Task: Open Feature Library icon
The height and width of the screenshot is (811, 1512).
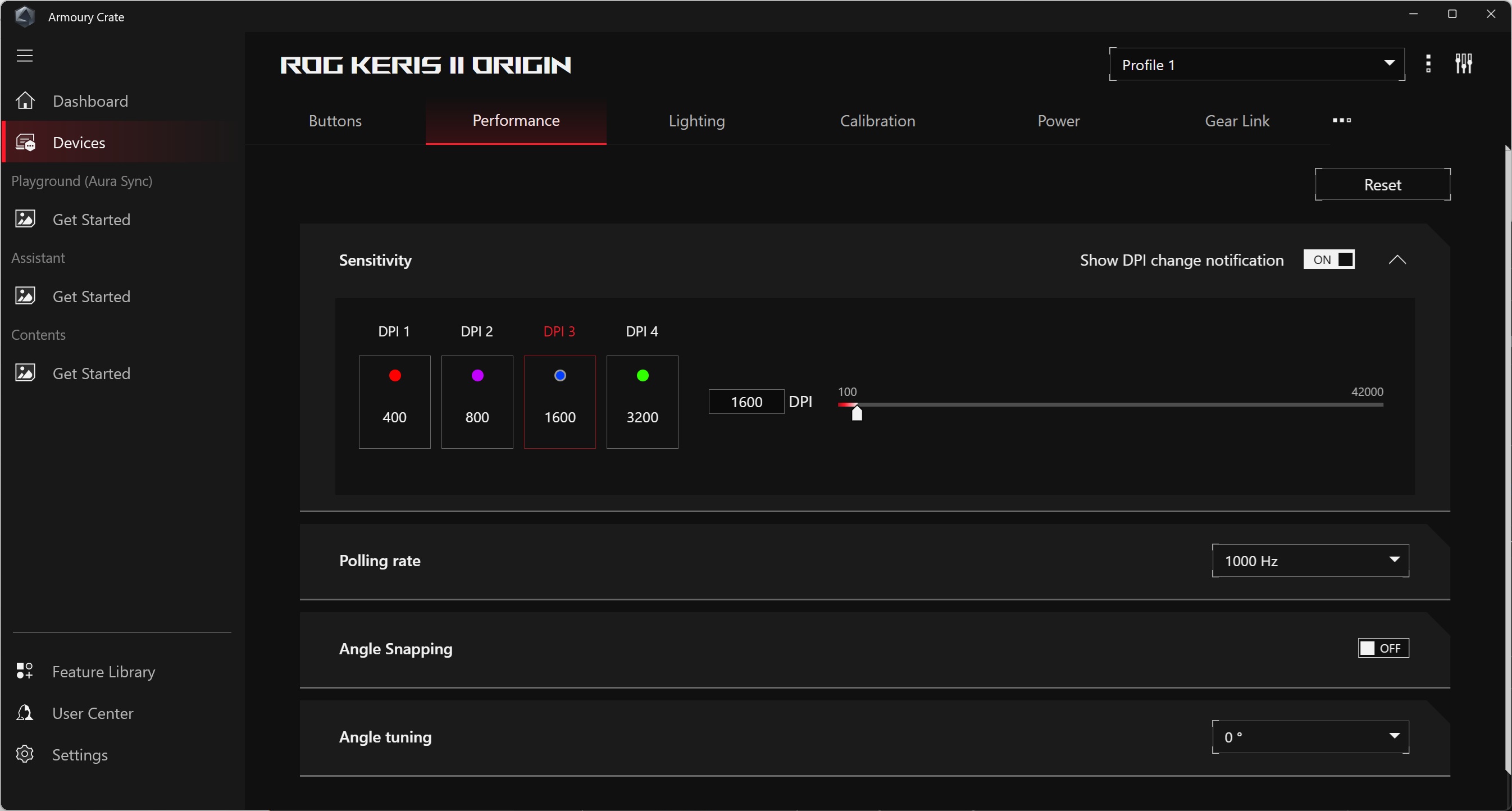Action: pos(25,671)
